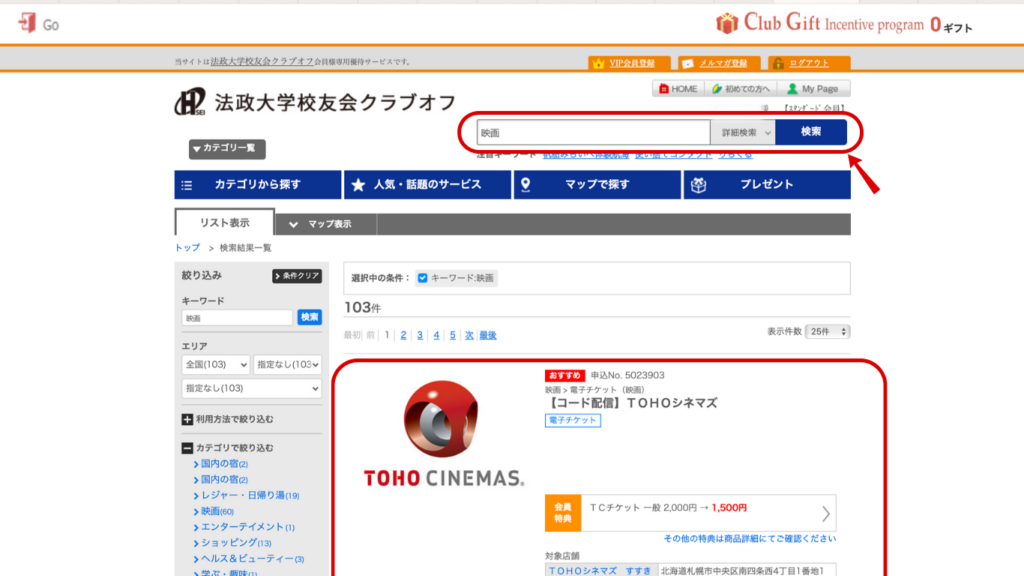
Task: Open the 詳細検索 dropdown in the search bar
Action: (x=743, y=133)
